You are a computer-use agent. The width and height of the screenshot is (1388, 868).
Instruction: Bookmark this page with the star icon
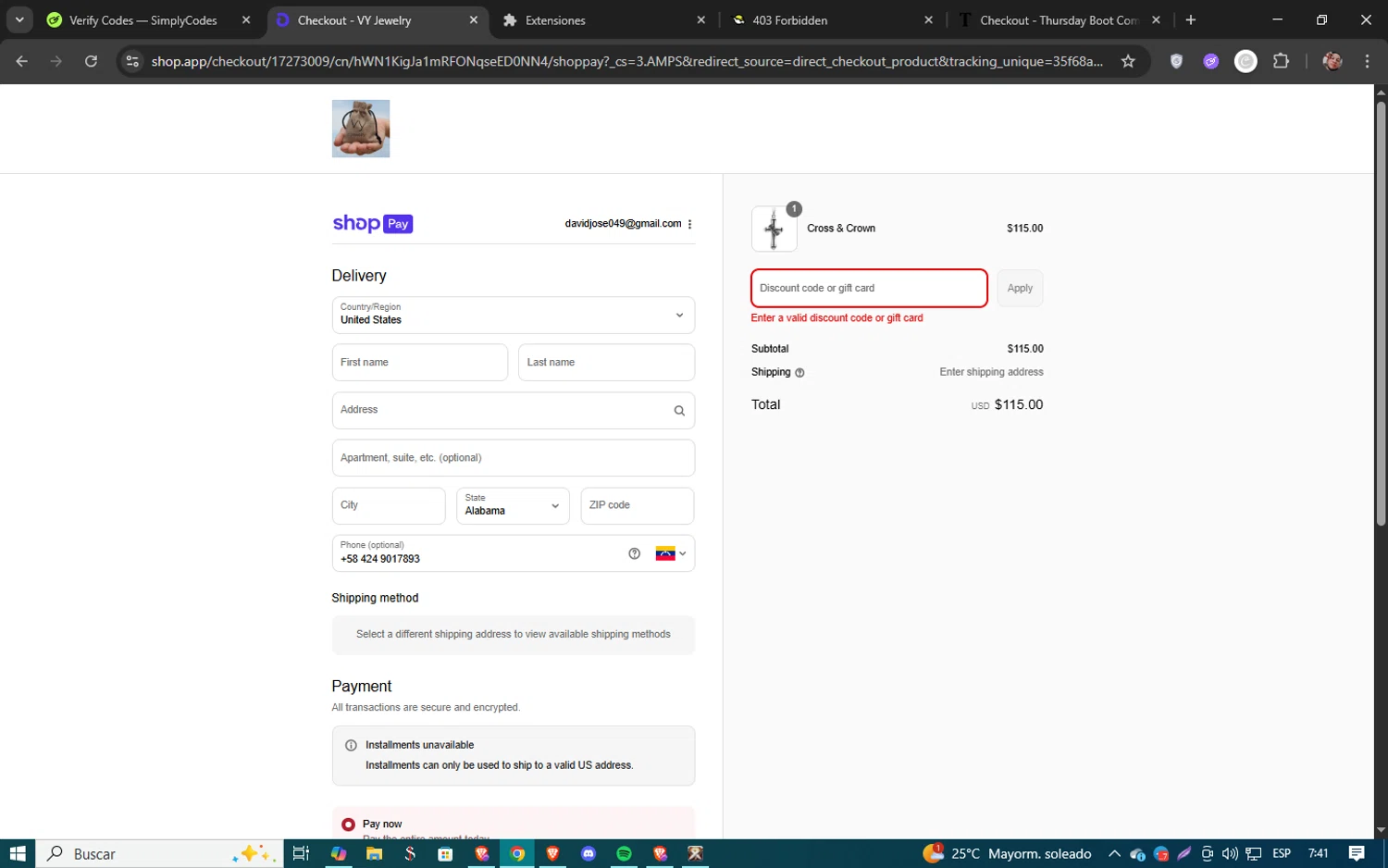coord(1128,61)
